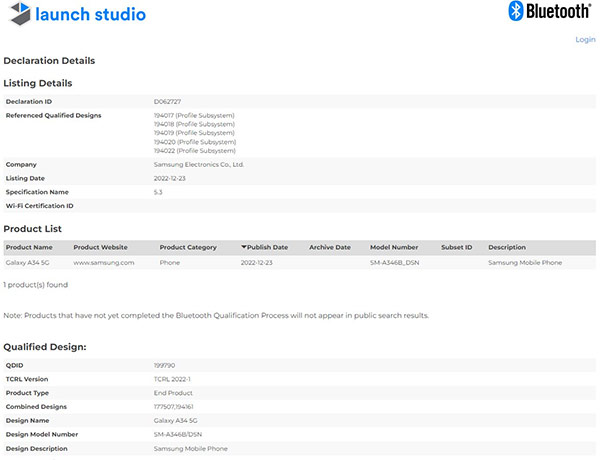This screenshot has height=460, width=600.
Task: Click the Product Category column header
Action: (x=188, y=247)
